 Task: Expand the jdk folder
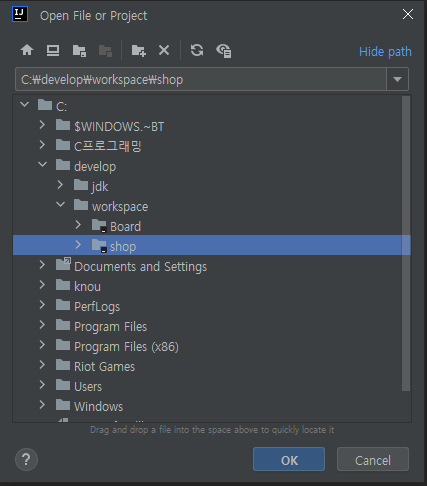pyautogui.click(x=60, y=184)
